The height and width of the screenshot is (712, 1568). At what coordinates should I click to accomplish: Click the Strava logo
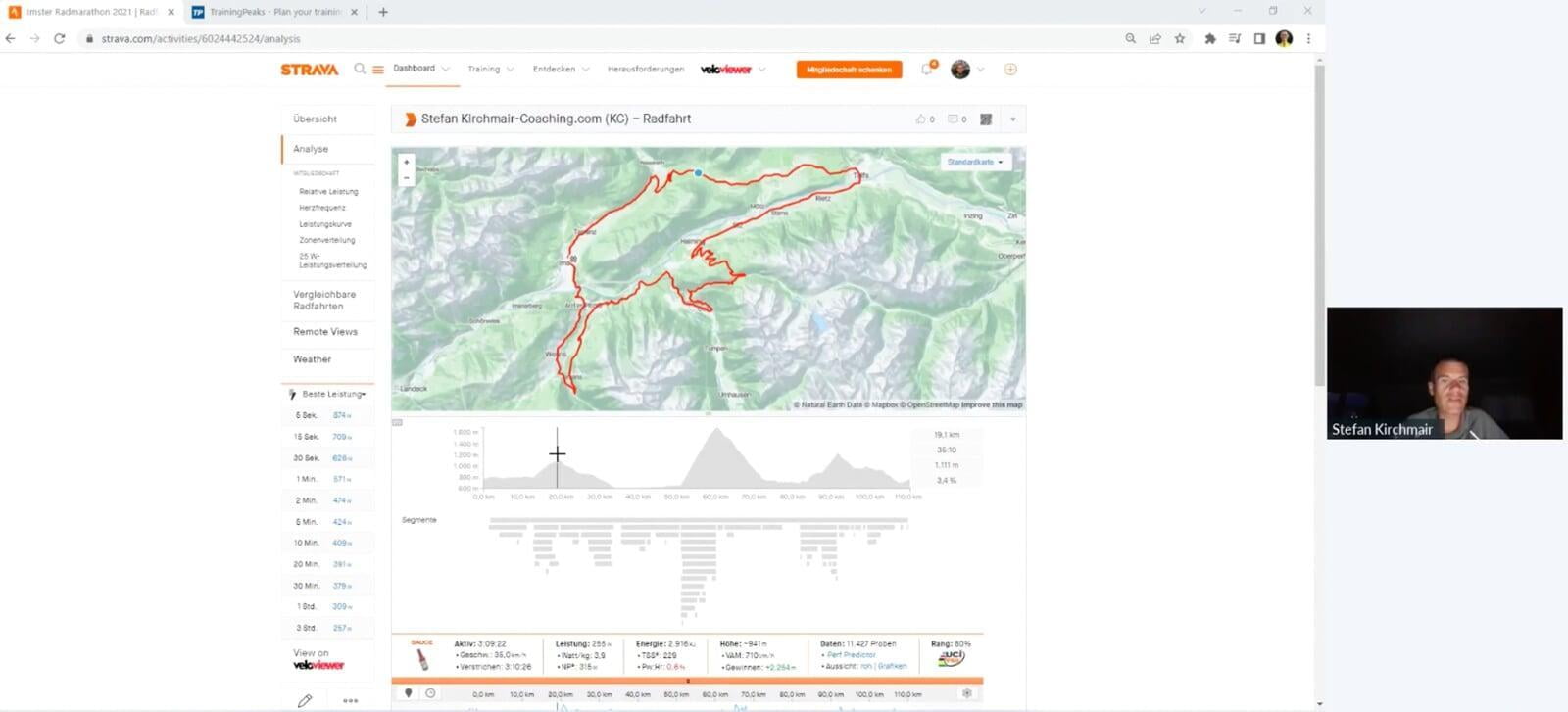click(310, 70)
